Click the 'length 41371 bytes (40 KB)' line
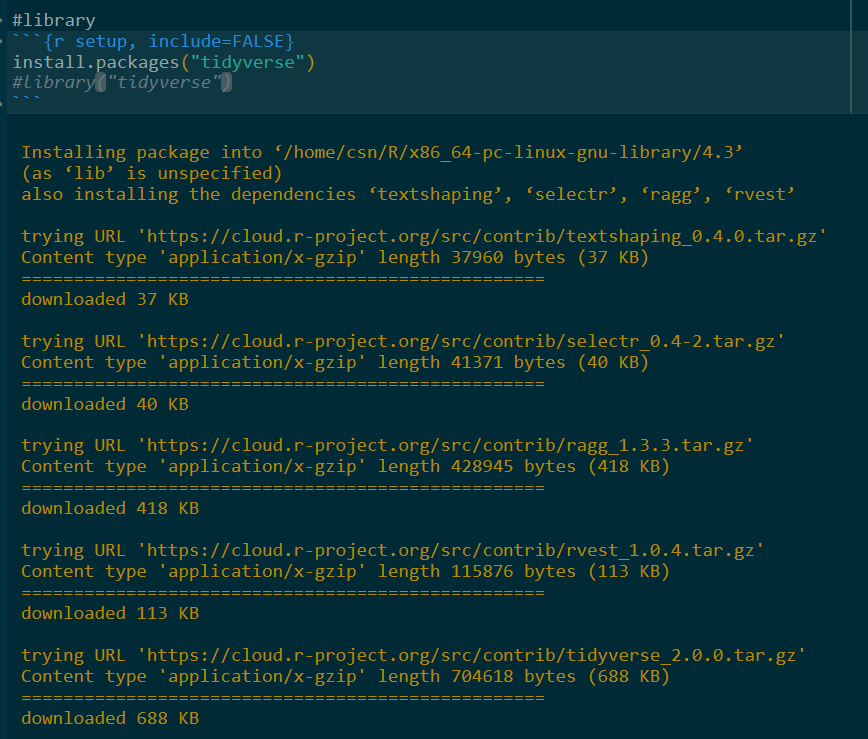Image resolution: width=868 pixels, height=739 pixels. click(x=335, y=363)
